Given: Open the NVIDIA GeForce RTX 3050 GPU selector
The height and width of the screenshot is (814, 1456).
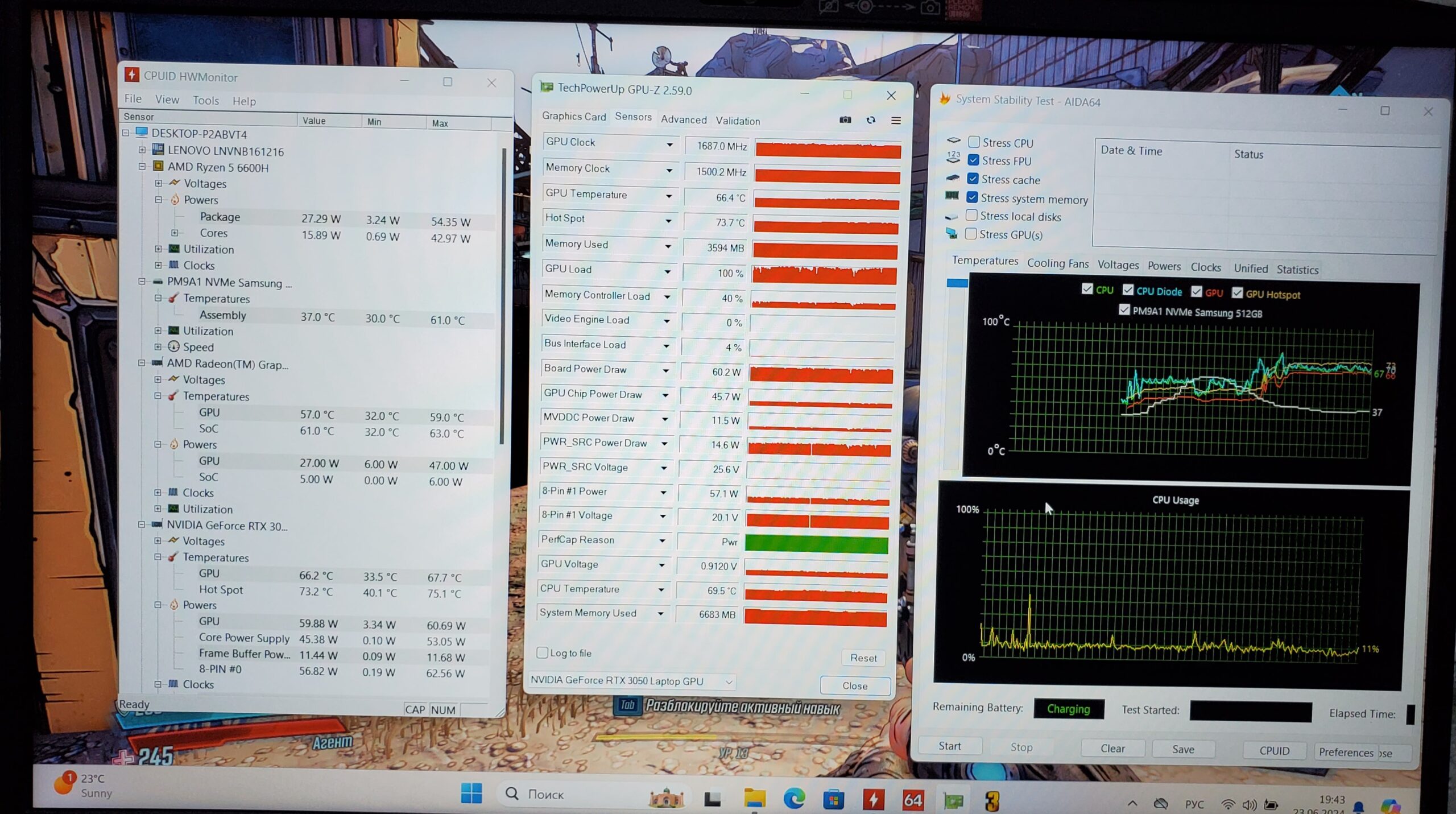Looking at the screenshot, I should coord(631,681).
